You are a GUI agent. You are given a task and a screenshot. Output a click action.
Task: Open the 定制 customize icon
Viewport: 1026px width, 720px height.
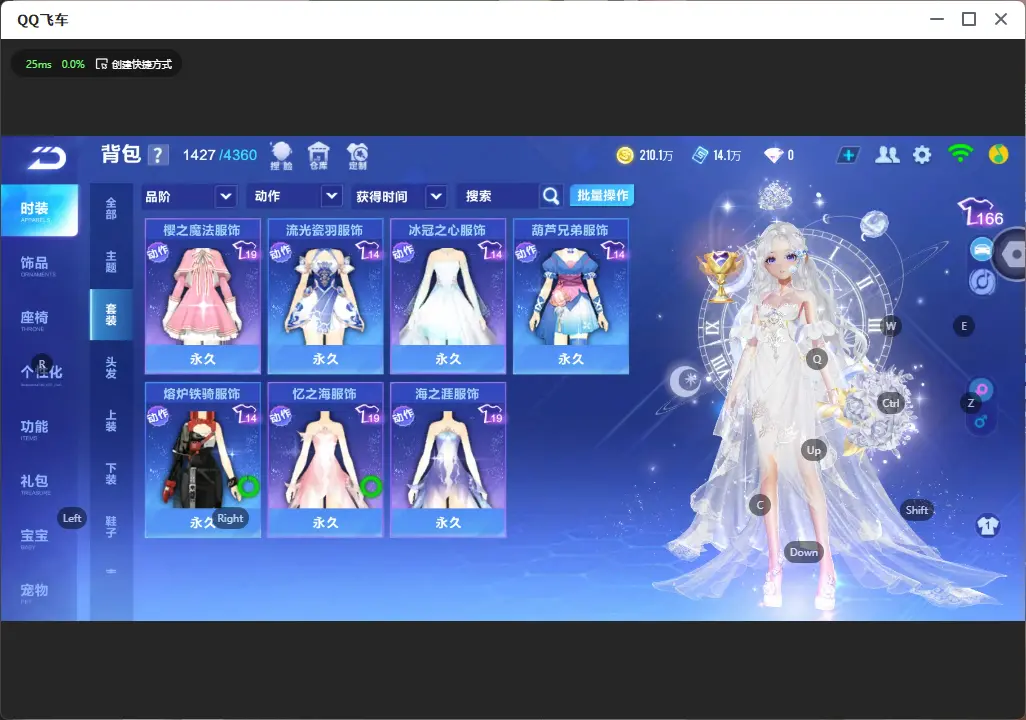357,156
